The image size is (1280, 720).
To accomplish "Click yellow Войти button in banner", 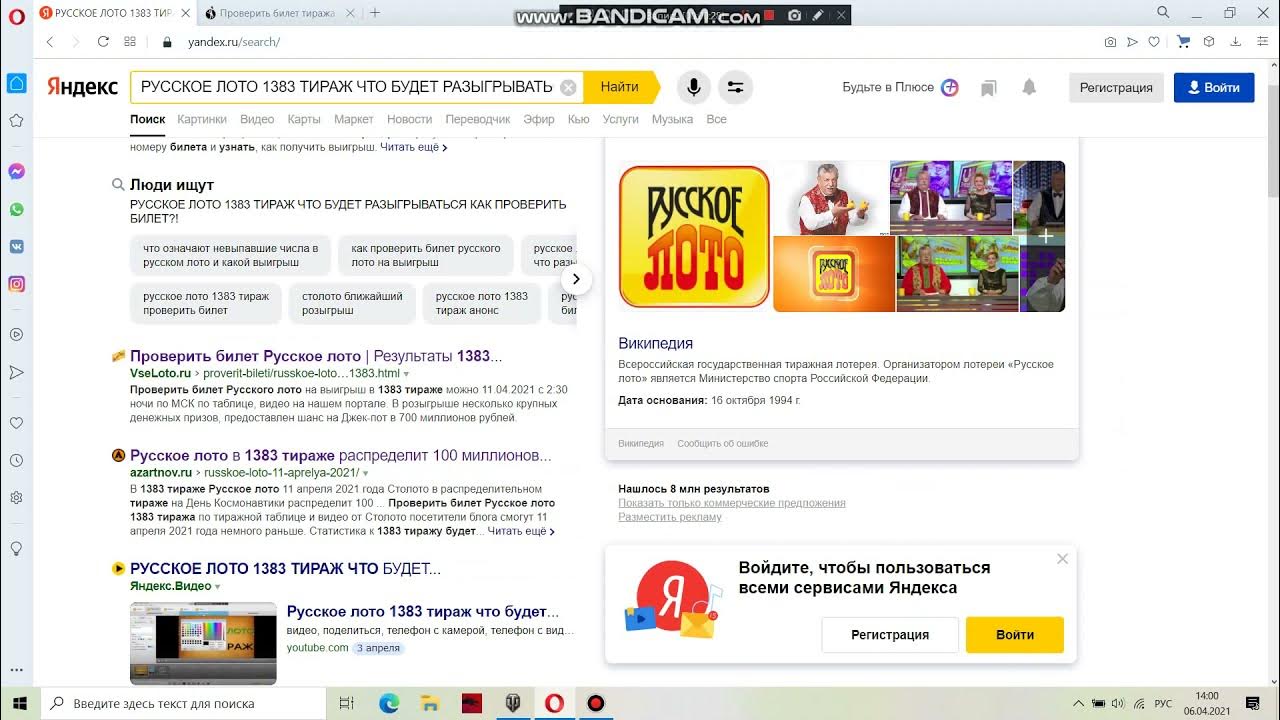I will [x=1015, y=635].
